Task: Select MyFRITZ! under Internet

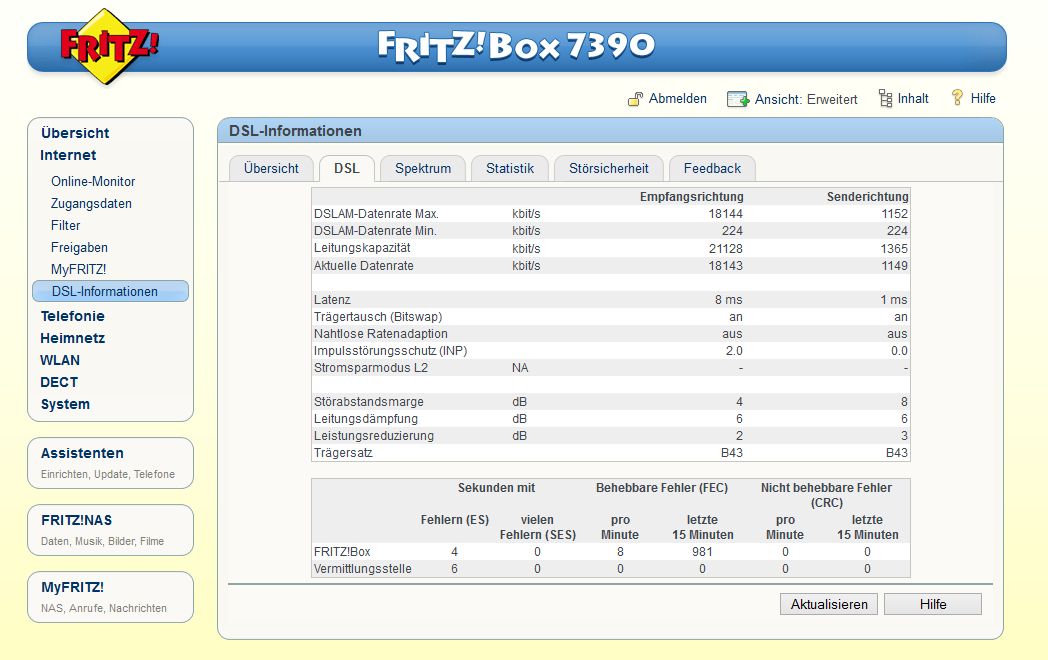Action: point(78,269)
